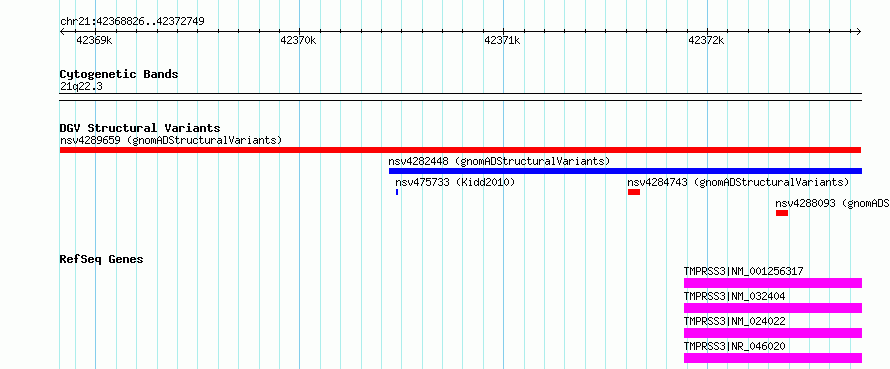
Task: Click the 42370k ruler label
Action: click(298, 40)
